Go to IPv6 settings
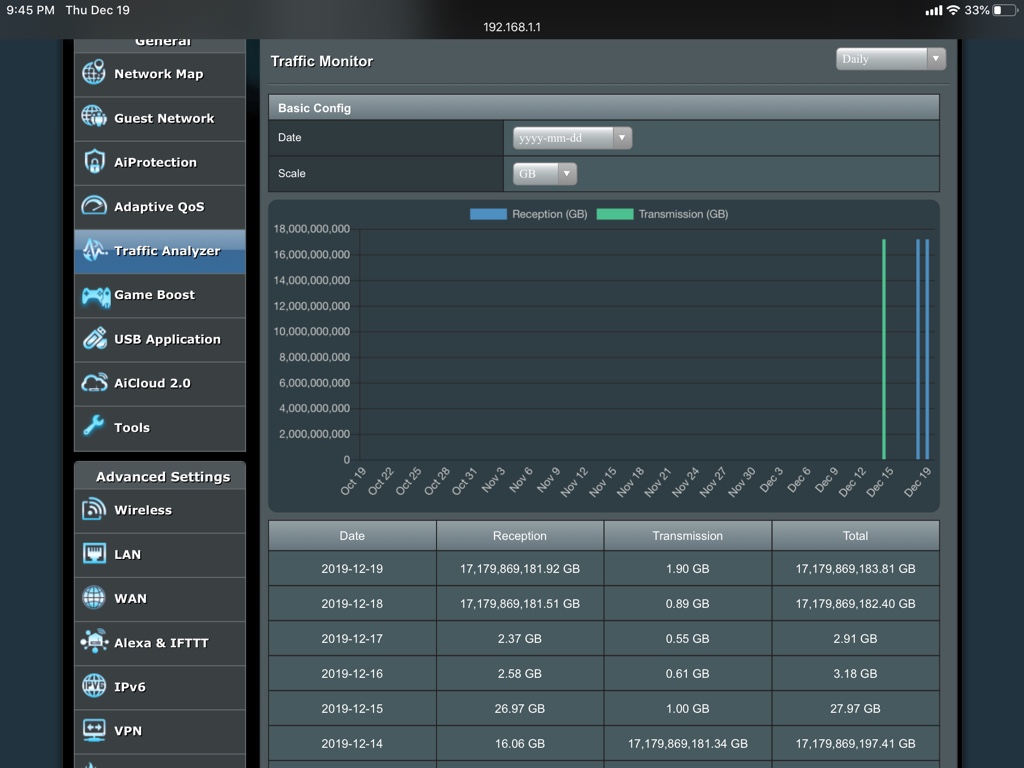 [160, 687]
